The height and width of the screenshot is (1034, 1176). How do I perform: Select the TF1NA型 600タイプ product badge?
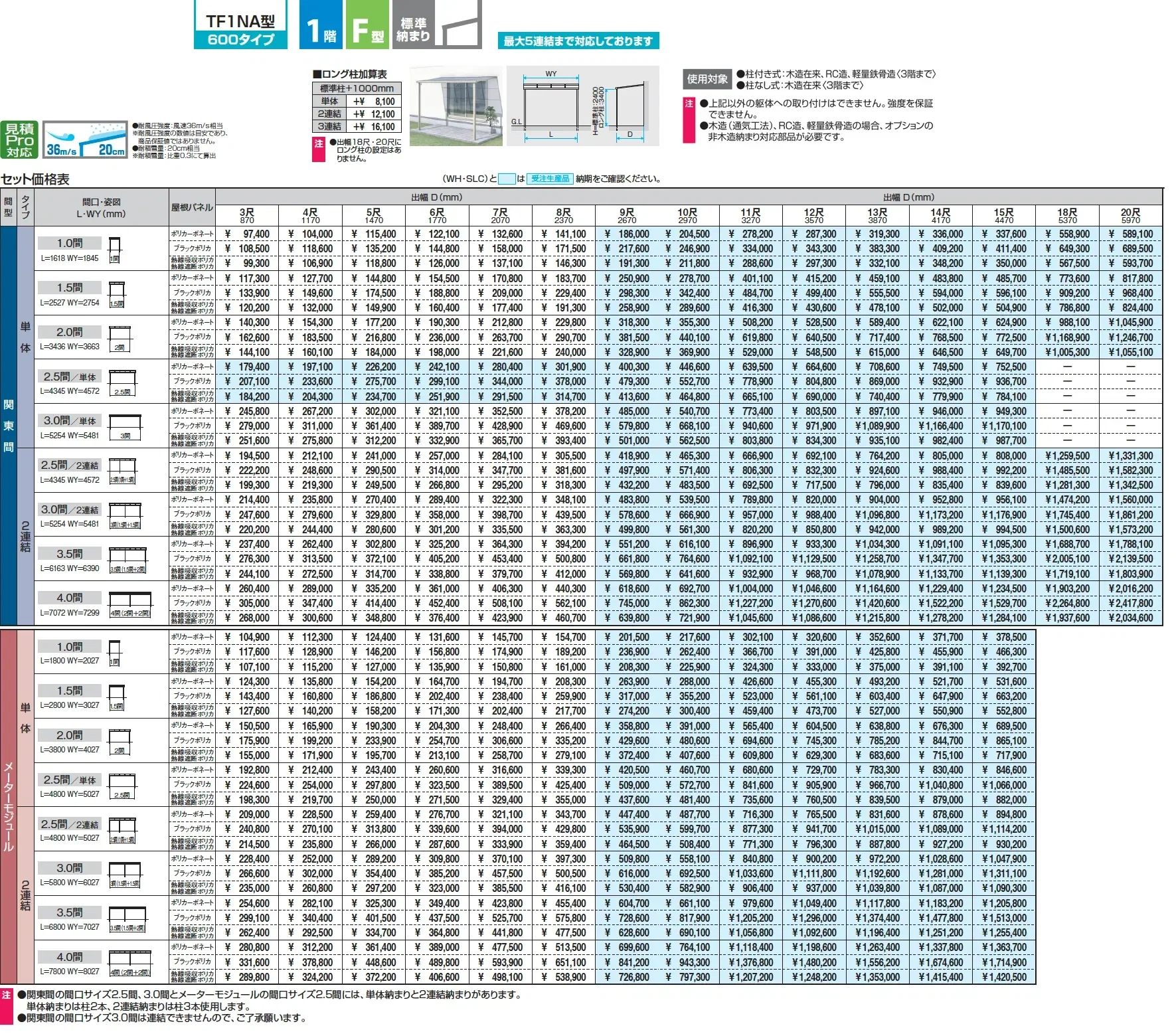tap(240, 24)
